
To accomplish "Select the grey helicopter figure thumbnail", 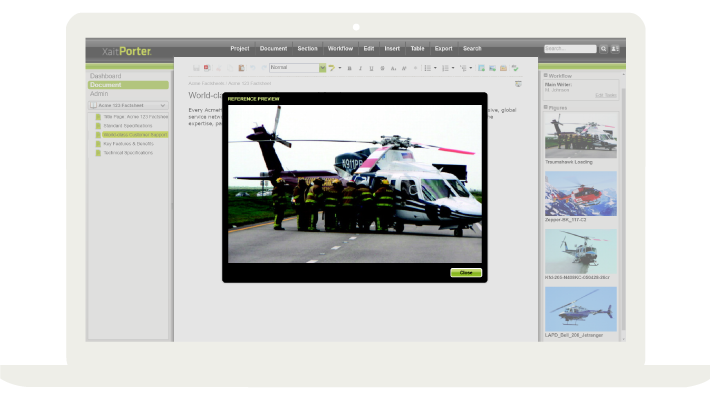I will (x=581, y=251).
